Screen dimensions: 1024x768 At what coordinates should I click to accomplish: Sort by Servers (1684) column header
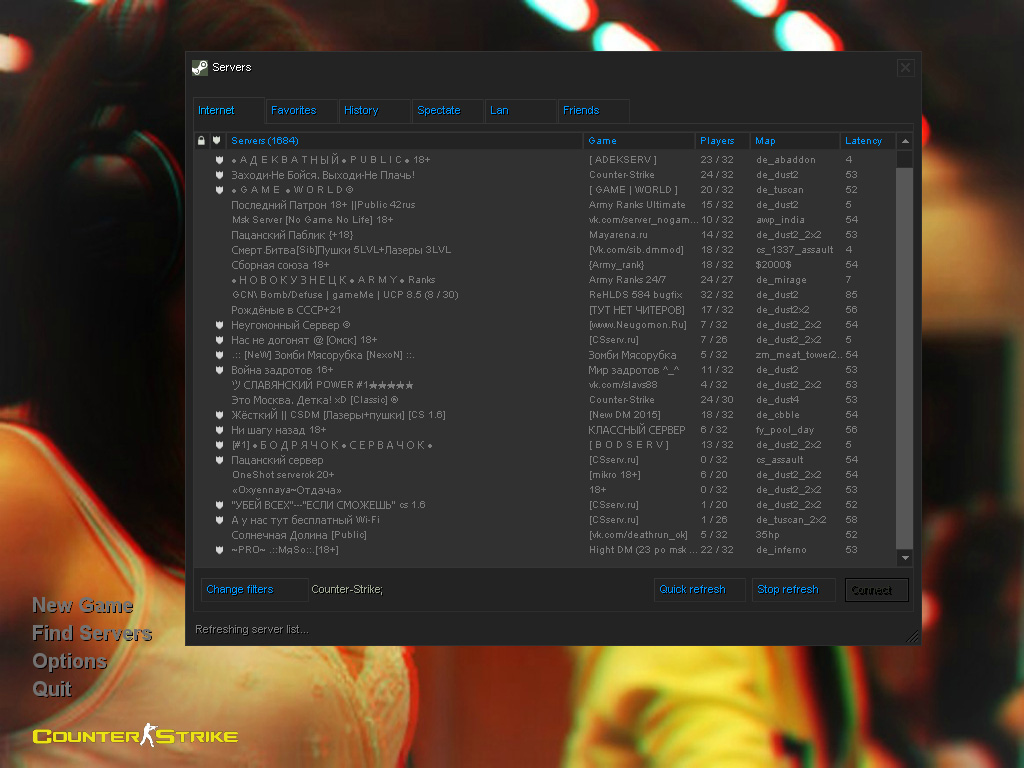(x=404, y=140)
